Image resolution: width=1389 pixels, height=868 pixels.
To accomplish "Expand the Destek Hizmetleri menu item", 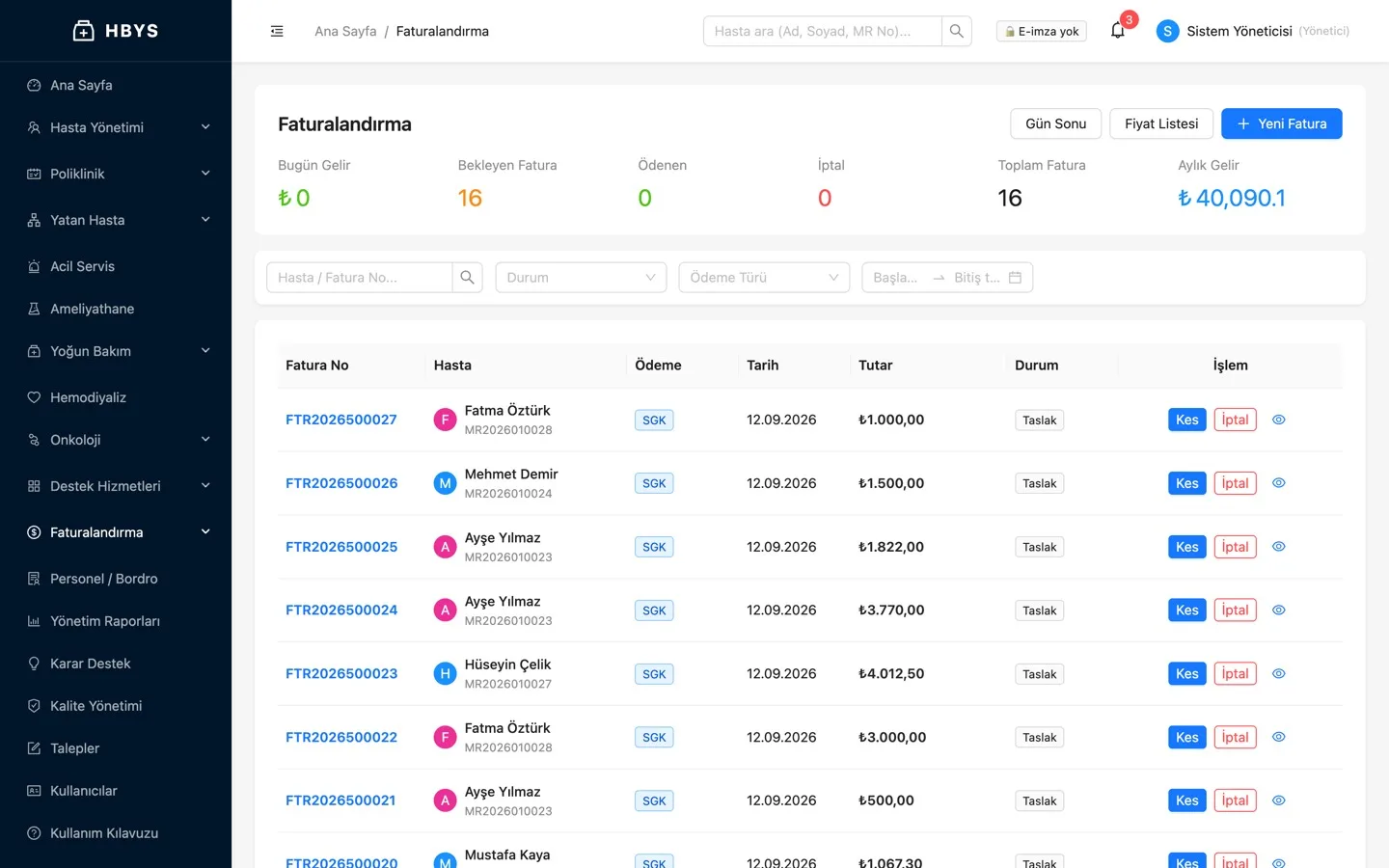I will 116,486.
